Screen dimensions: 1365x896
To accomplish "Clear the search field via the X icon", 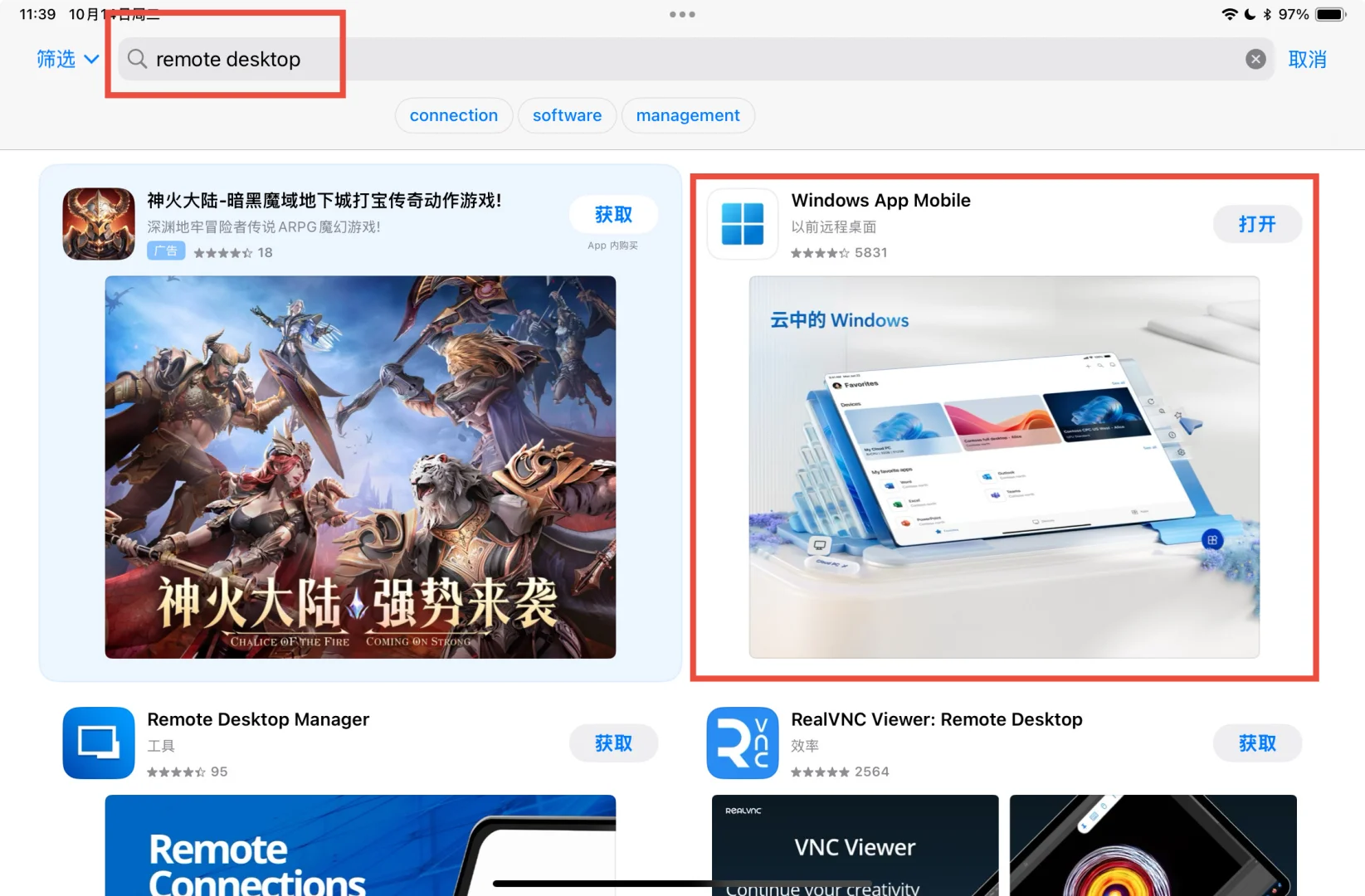I will [1255, 58].
